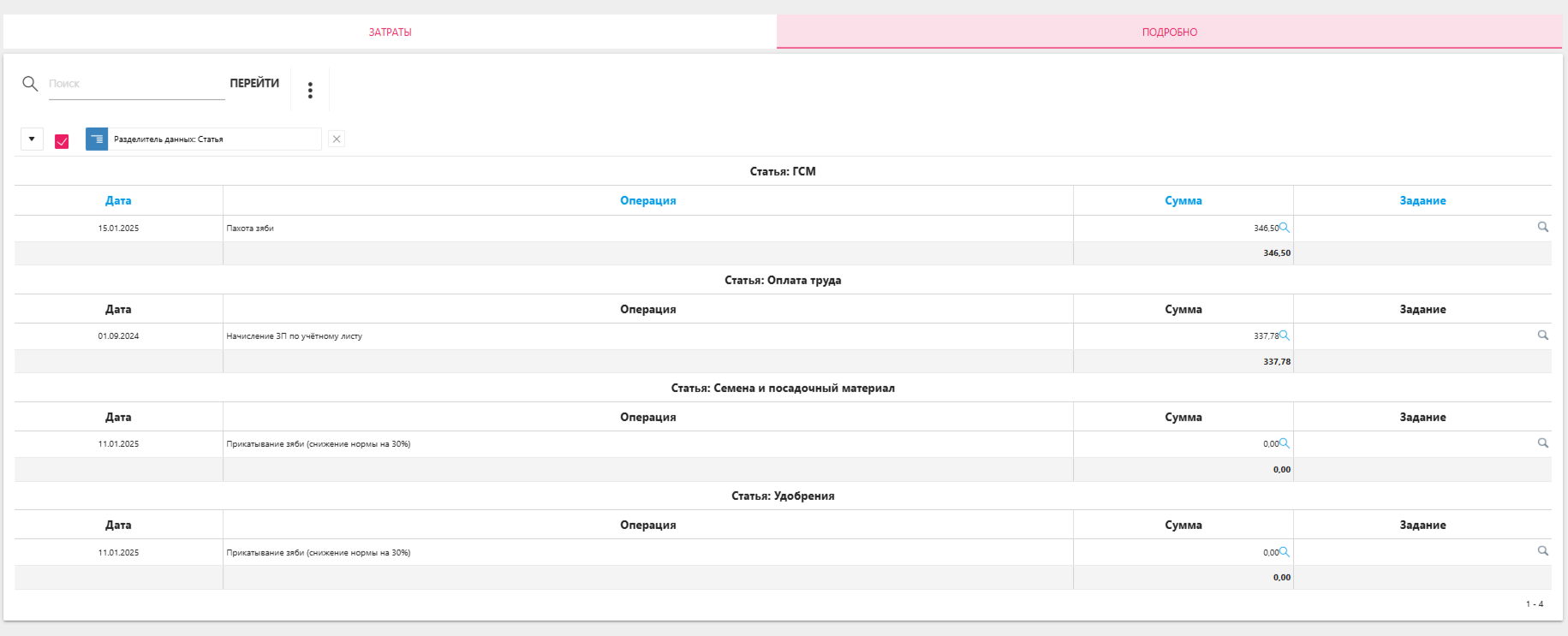
Task: Remove the Разделитель данных: Статья filter
Action: (x=337, y=139)
